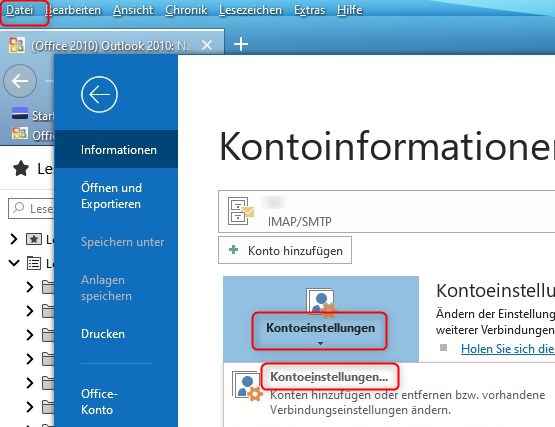
Task: Click the browser back navigation button
Action: pyautogui.click(x=20, y=81)
